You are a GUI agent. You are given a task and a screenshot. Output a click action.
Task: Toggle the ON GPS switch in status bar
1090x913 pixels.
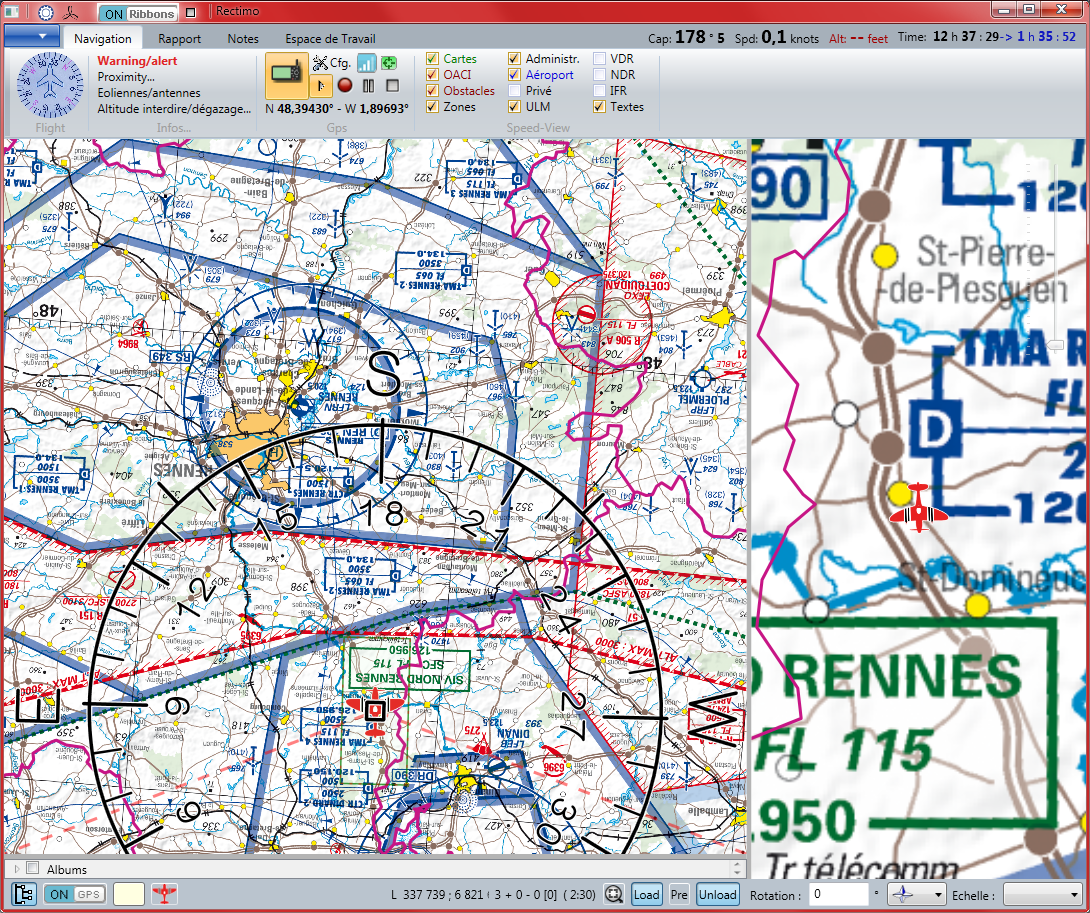coord(75,894)
